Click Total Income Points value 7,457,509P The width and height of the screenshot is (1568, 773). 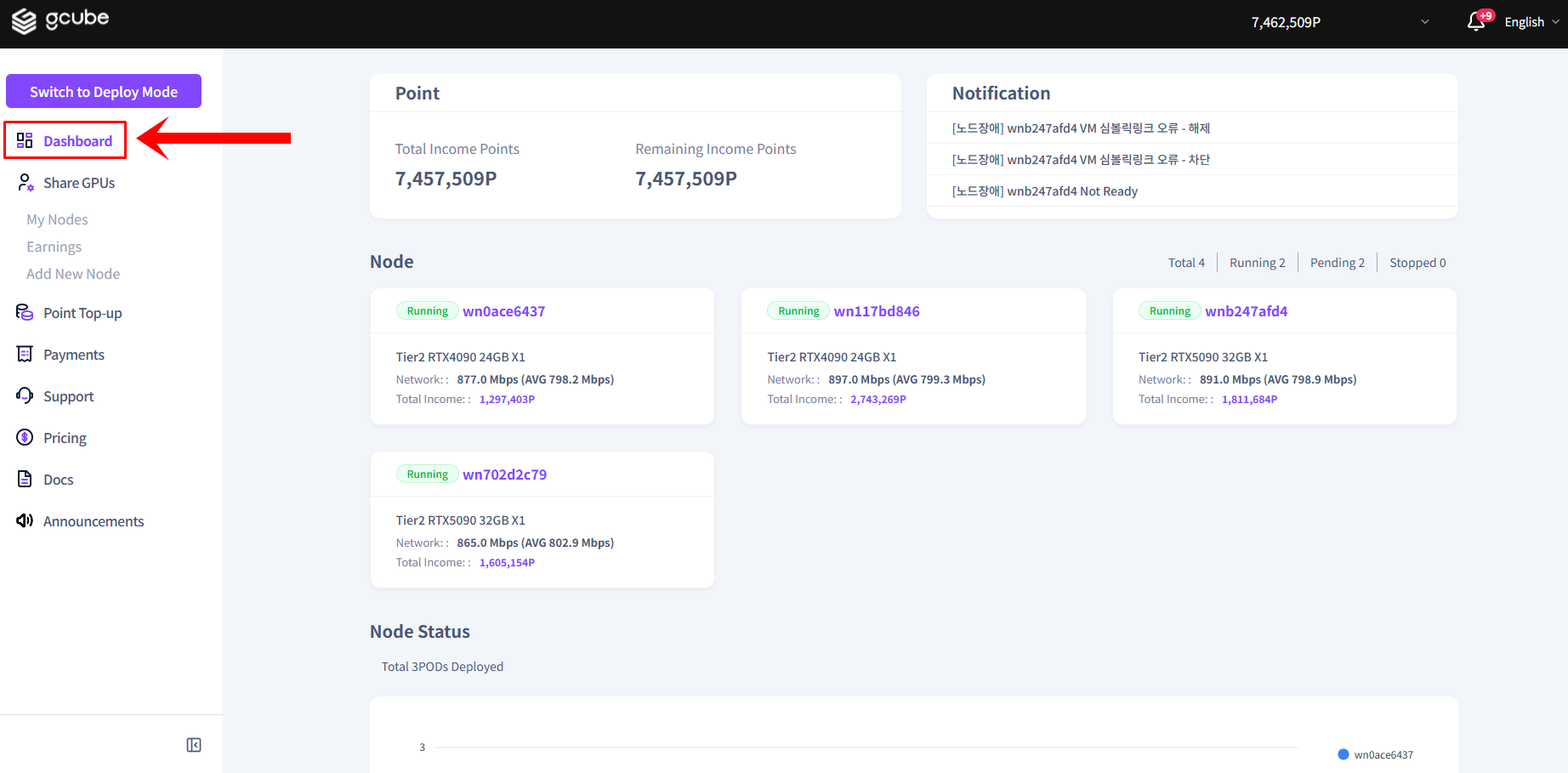pyautogui.click(x=446, y=179)
